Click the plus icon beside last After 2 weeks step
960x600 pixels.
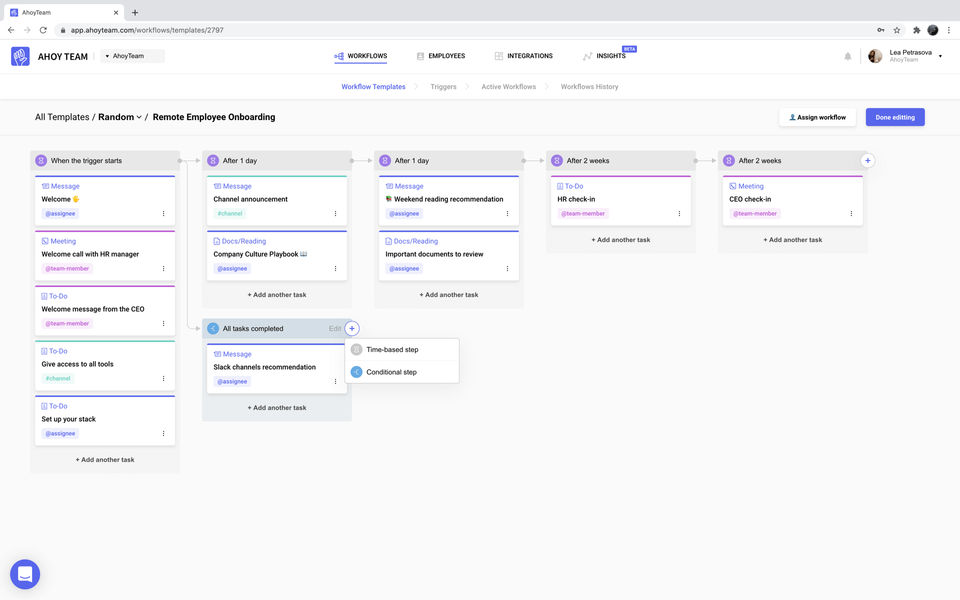coord(868,160)
